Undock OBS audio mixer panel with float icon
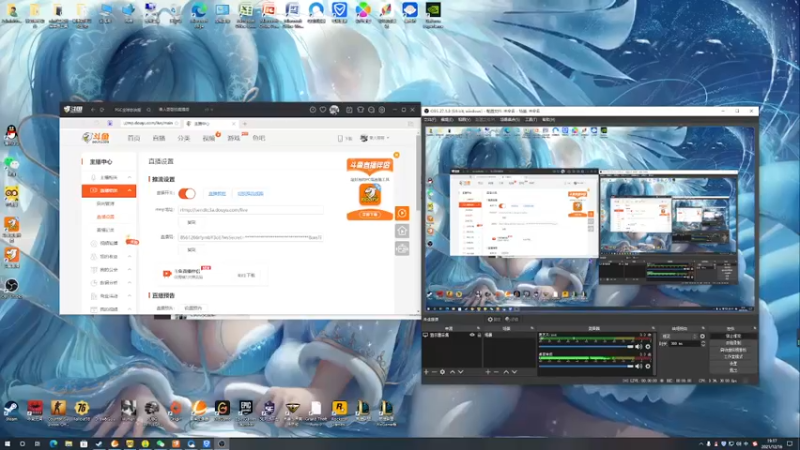This screenshot has width=800, height=450. [654, 328]
